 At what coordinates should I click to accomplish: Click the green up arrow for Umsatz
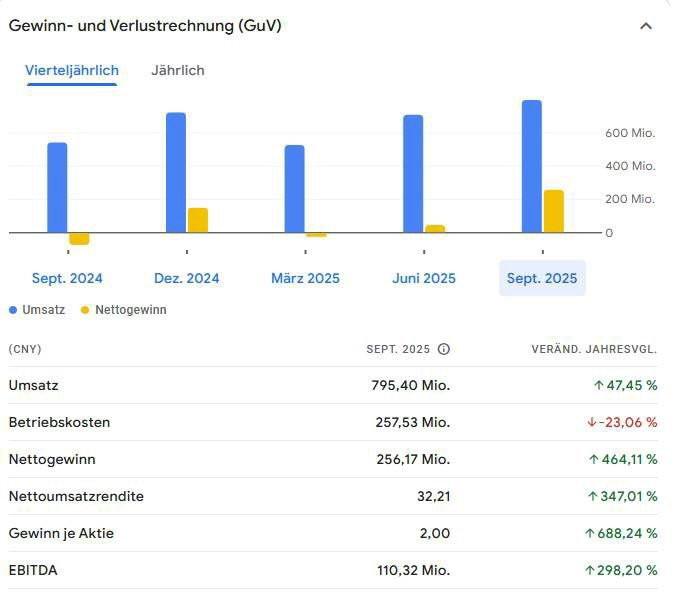(598, 385)
